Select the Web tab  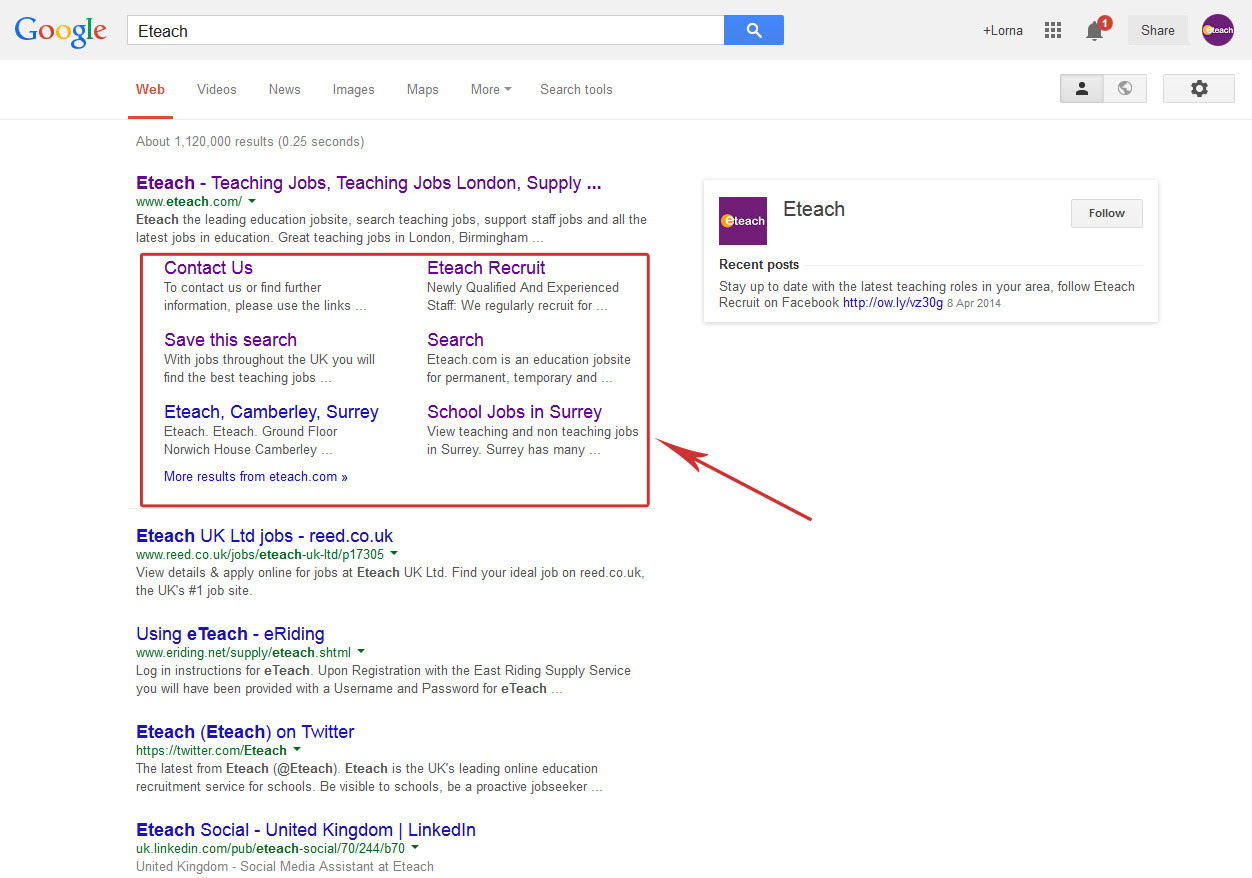pos(150,89)
